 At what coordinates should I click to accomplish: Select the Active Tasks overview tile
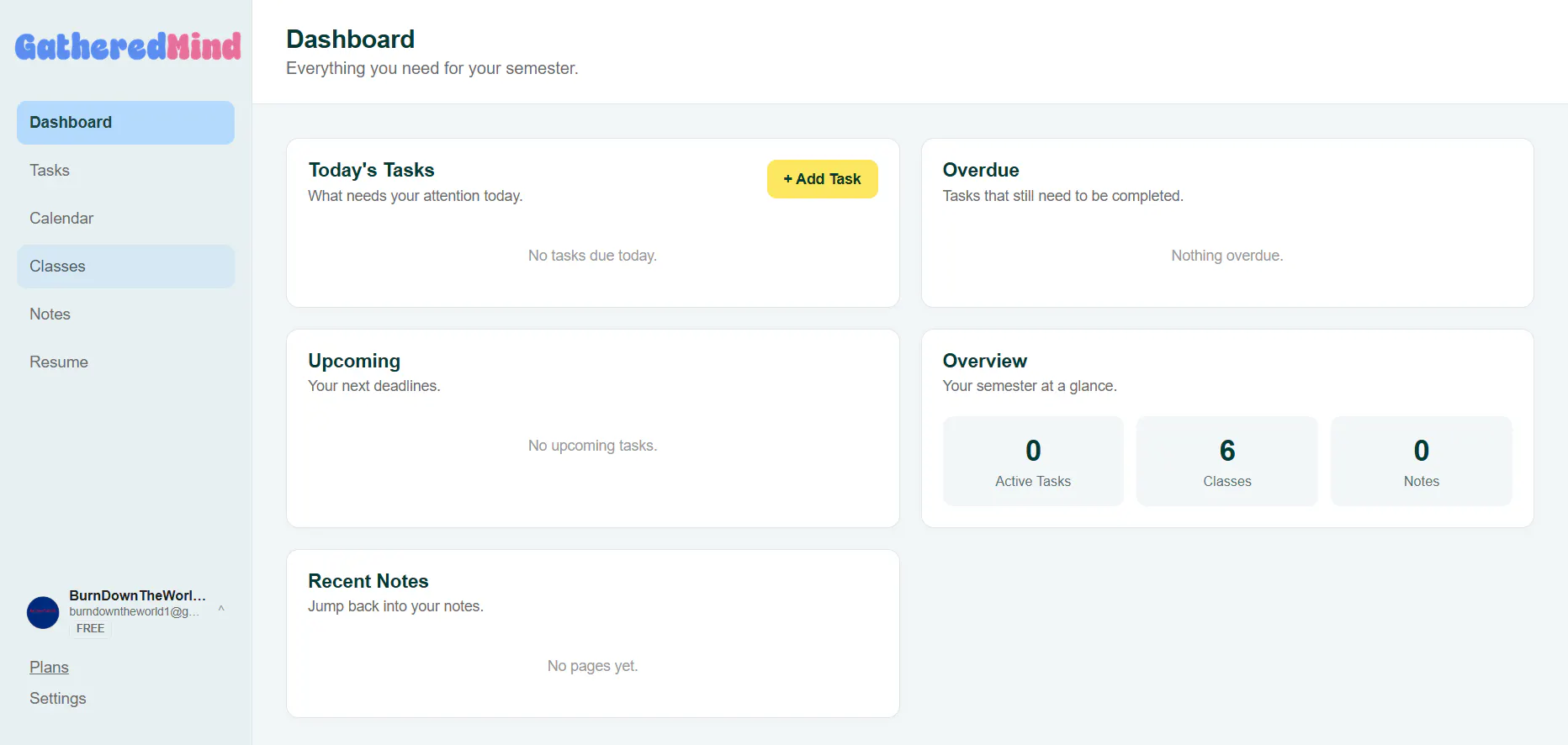1033,461
